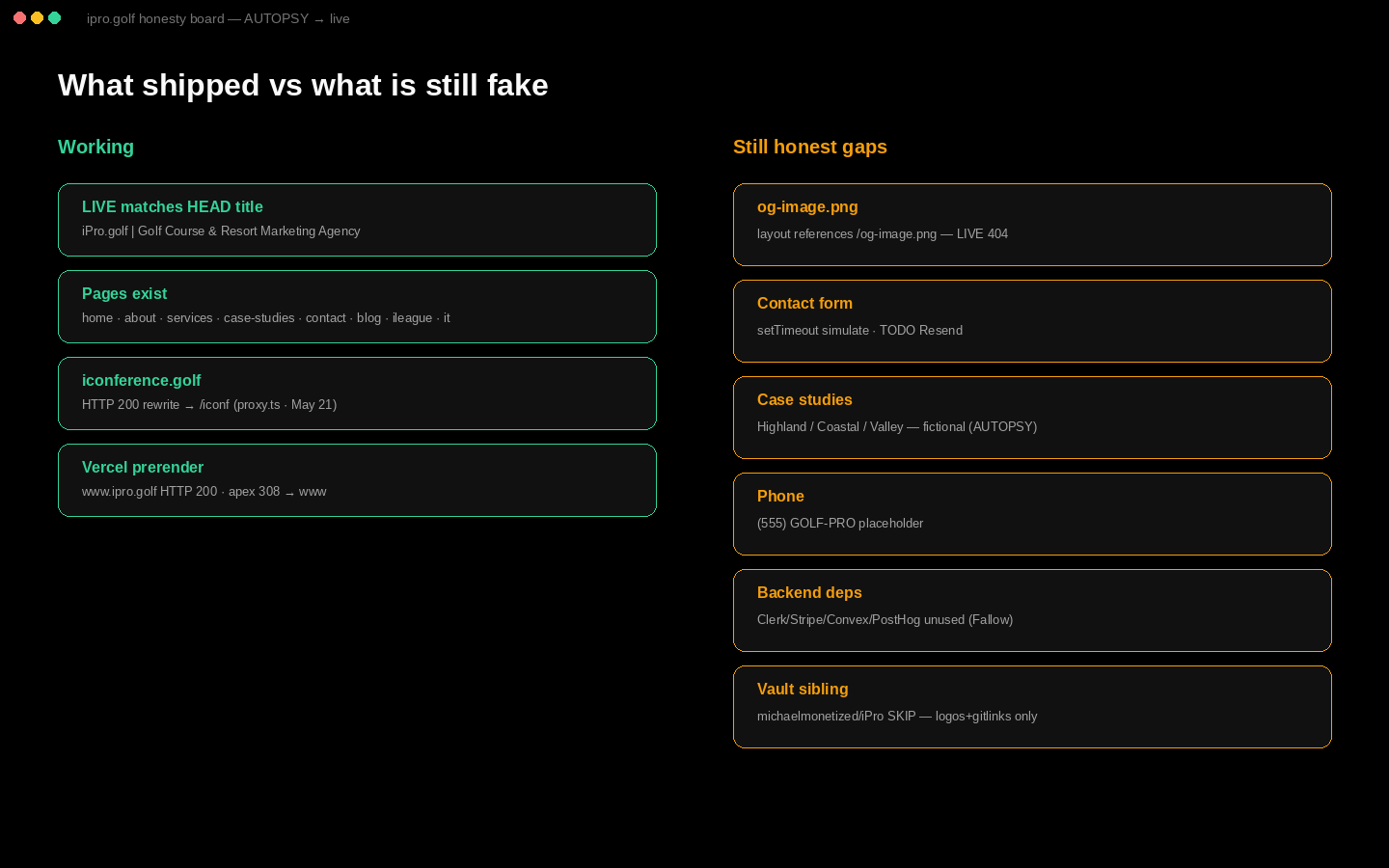
Task: Click the yellow minimize window dot
Action: [x=37, y=18]
